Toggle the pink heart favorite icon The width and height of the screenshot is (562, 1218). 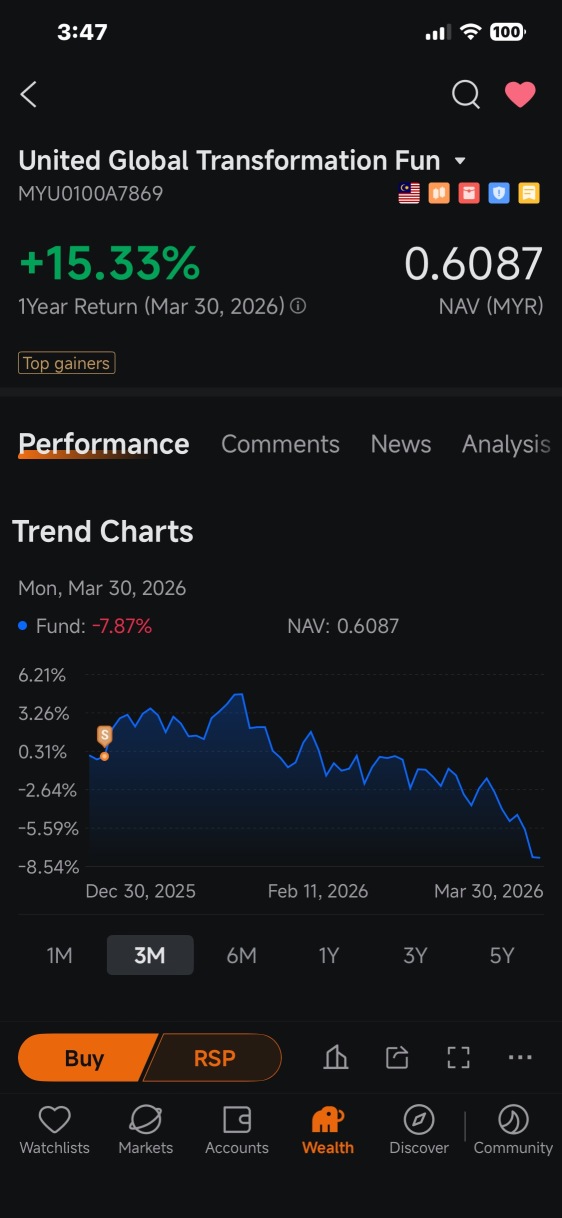click(520, 95)
